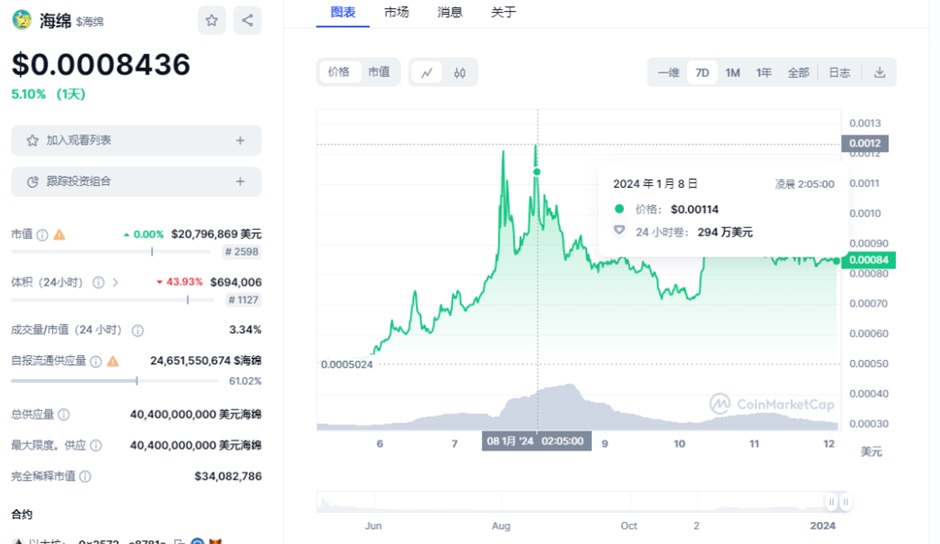This screenshot has width=940, height=544.
Task: Select the candlestick chart icon
Action: pos(460,72)
